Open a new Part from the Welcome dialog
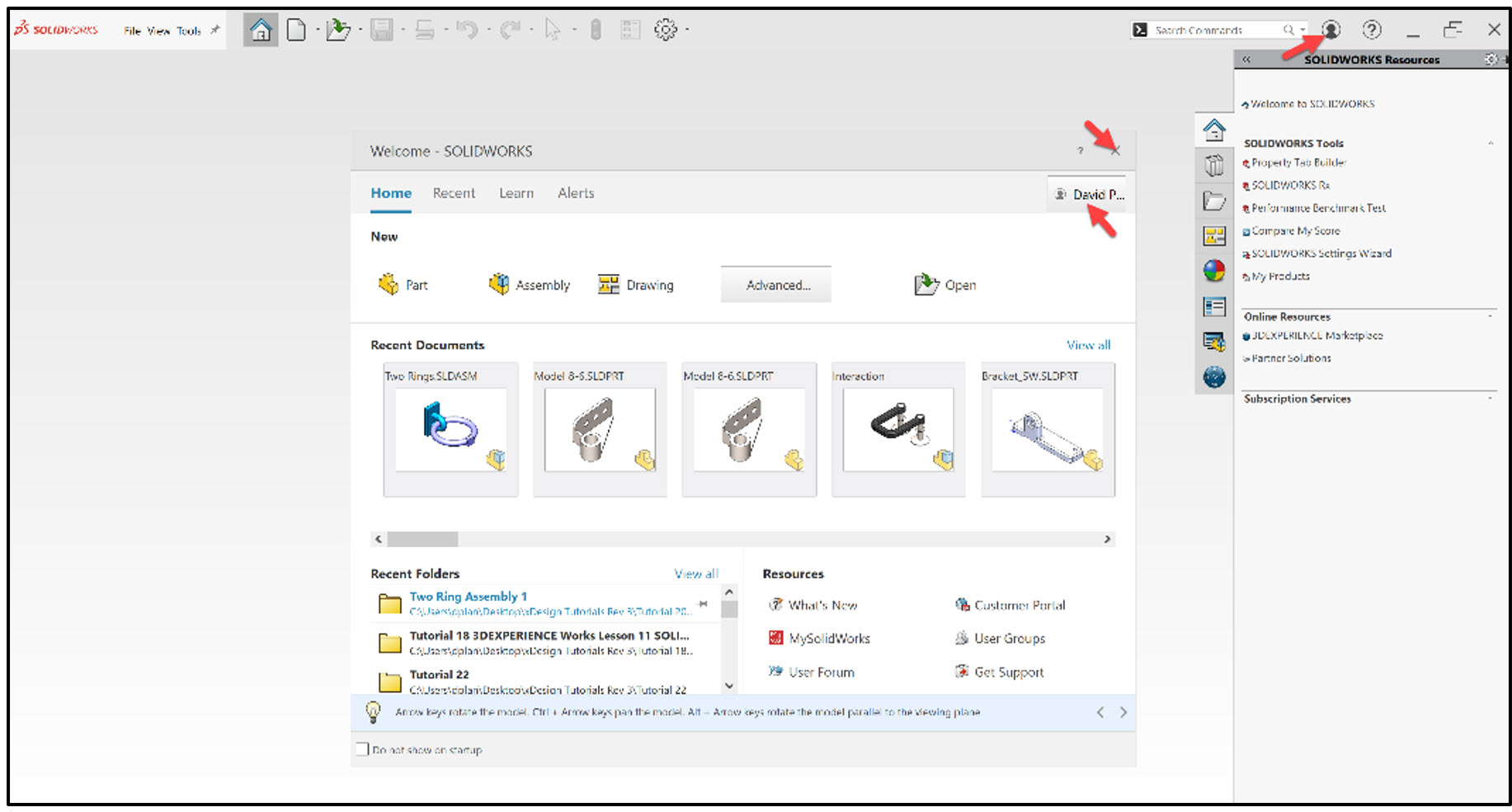Screen dimensions: 1512x812 tap(404, 285)
